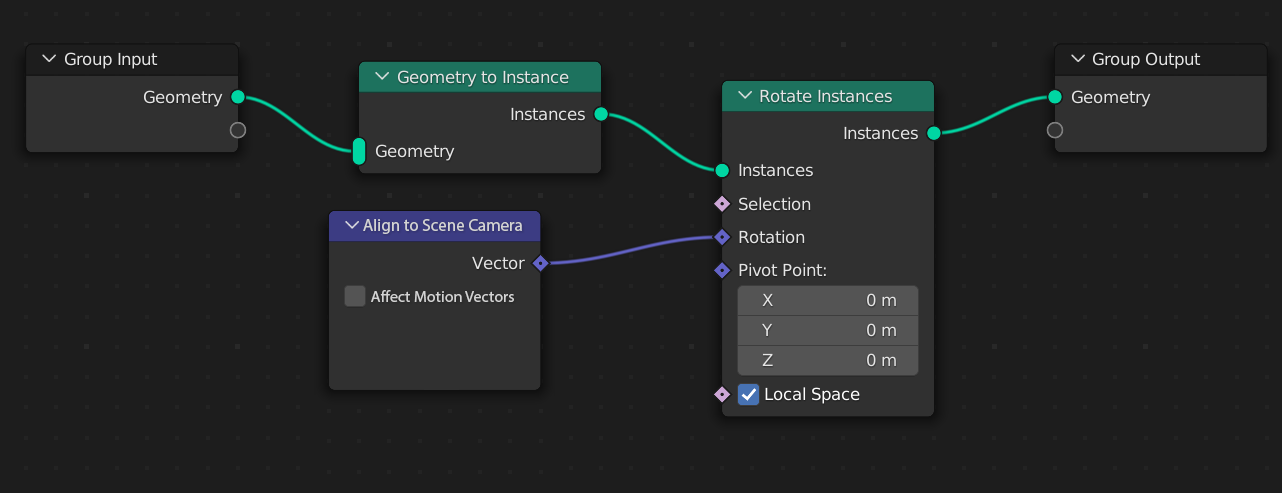1282x493 pixels.
Task: Click Rotate Instances' Instances input socket
Action: pos(722,170)
